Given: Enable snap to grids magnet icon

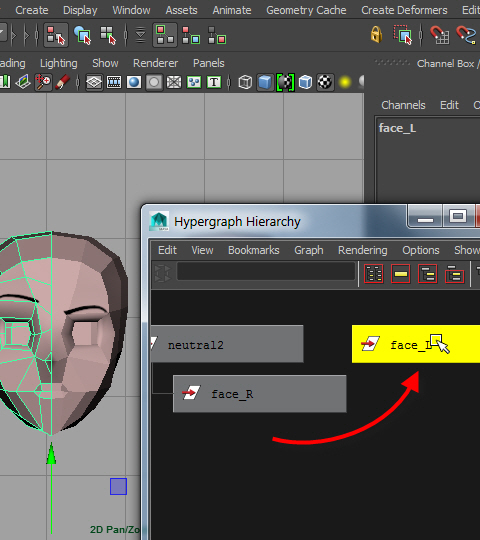Looking at the screenshot, I should [439, 35].
